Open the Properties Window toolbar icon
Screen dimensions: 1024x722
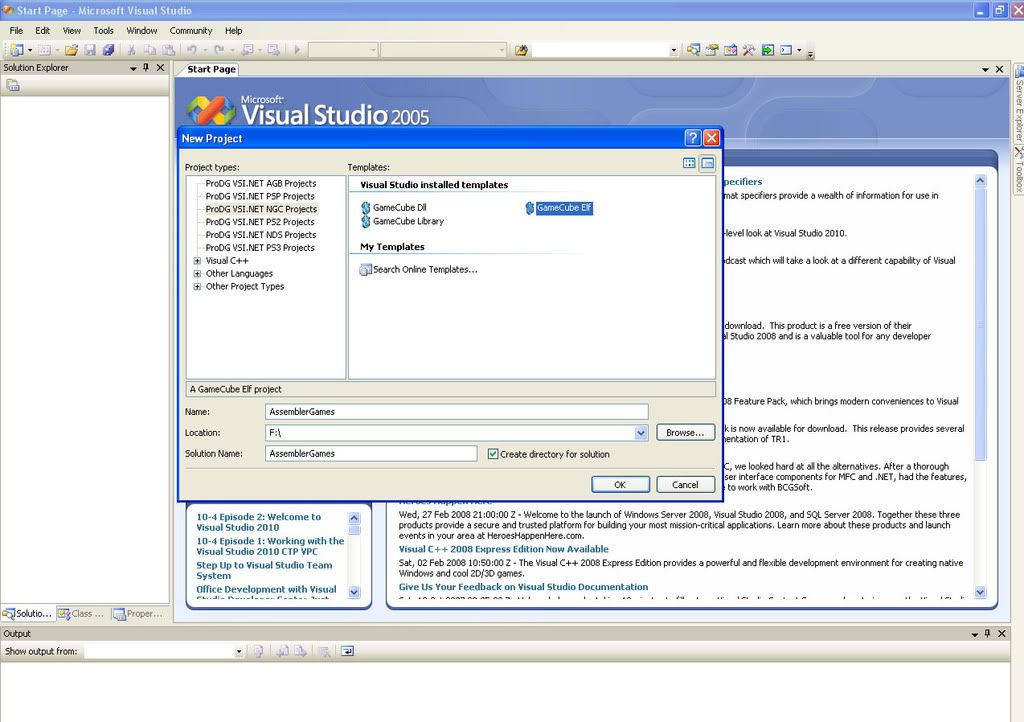tap(712, 50)
